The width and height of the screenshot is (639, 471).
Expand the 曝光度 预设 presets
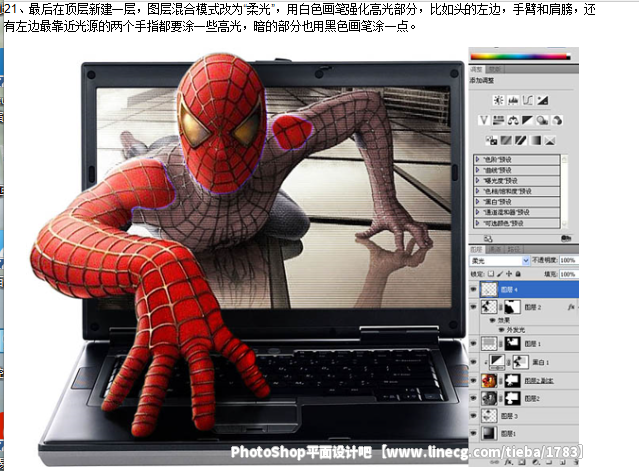coord(478,180)
